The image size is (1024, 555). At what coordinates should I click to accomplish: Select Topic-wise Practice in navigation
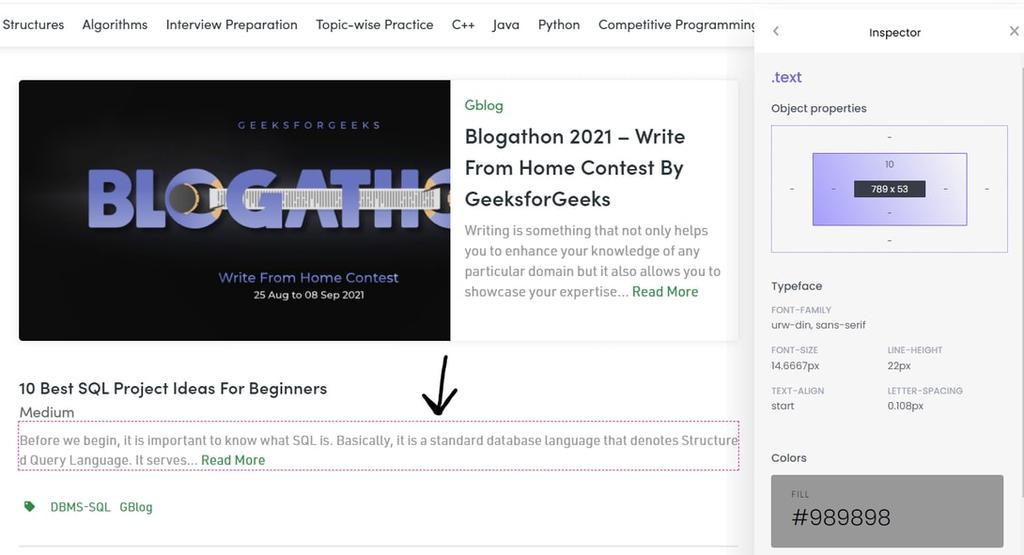click(x=375, y=25)
